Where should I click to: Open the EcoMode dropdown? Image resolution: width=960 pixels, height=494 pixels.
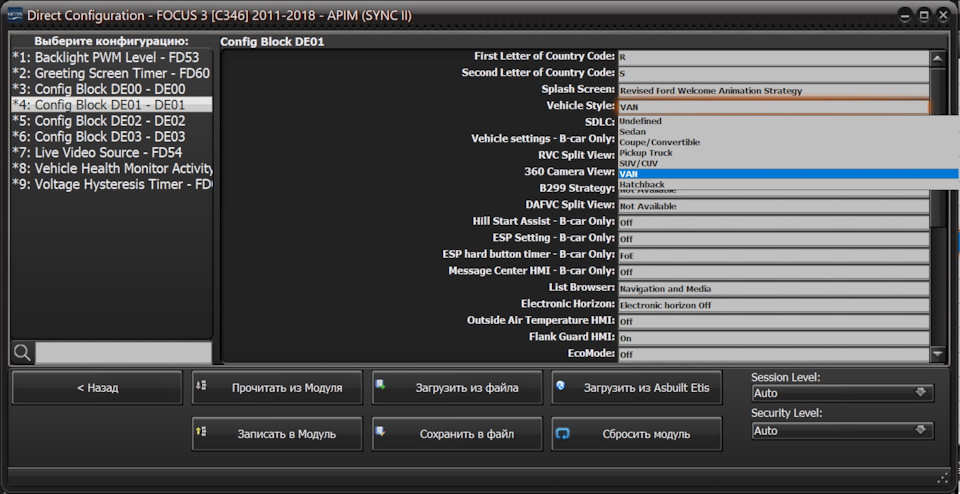click(774, 355)
